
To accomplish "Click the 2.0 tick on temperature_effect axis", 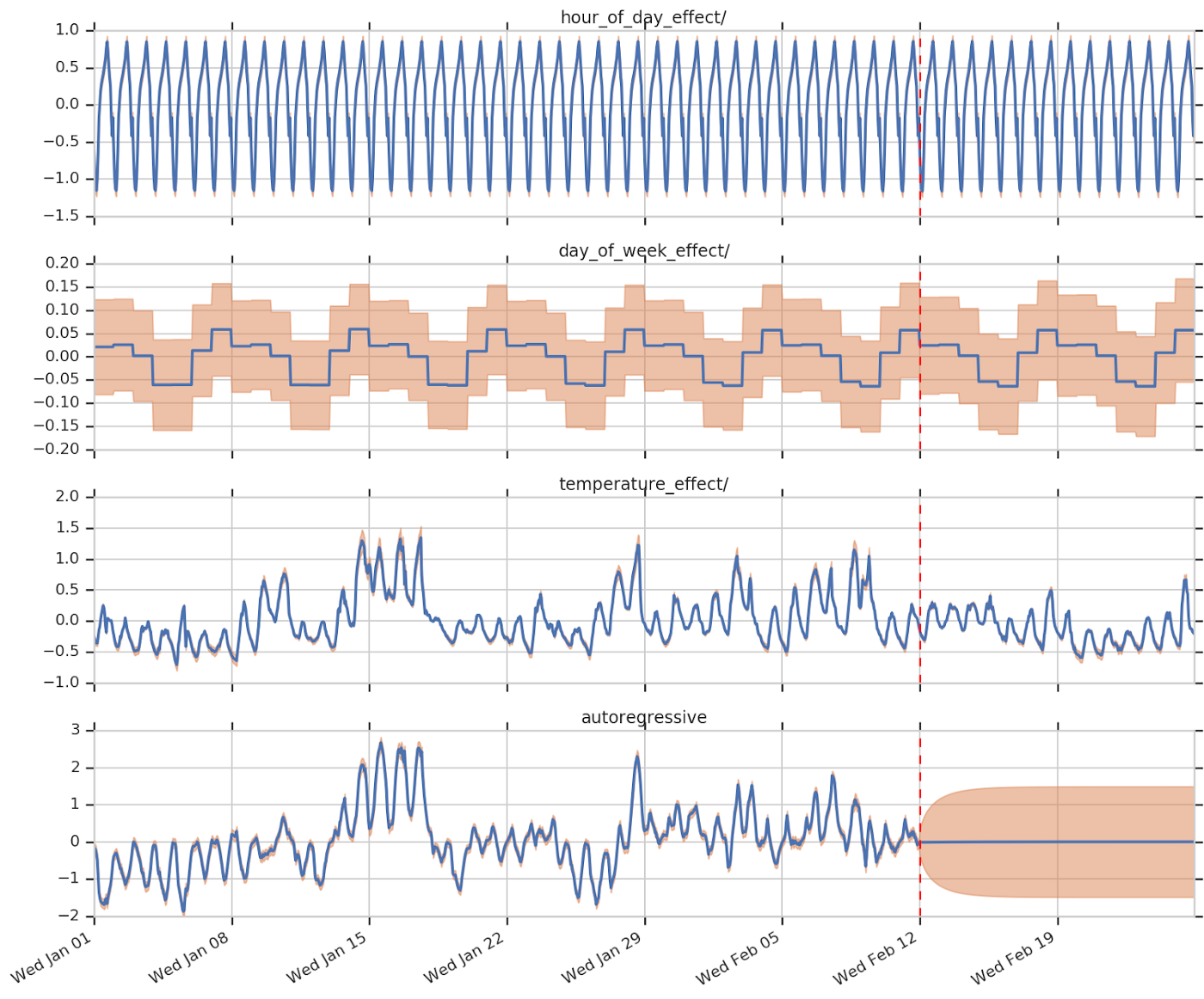I will click(x=67, y=496).
